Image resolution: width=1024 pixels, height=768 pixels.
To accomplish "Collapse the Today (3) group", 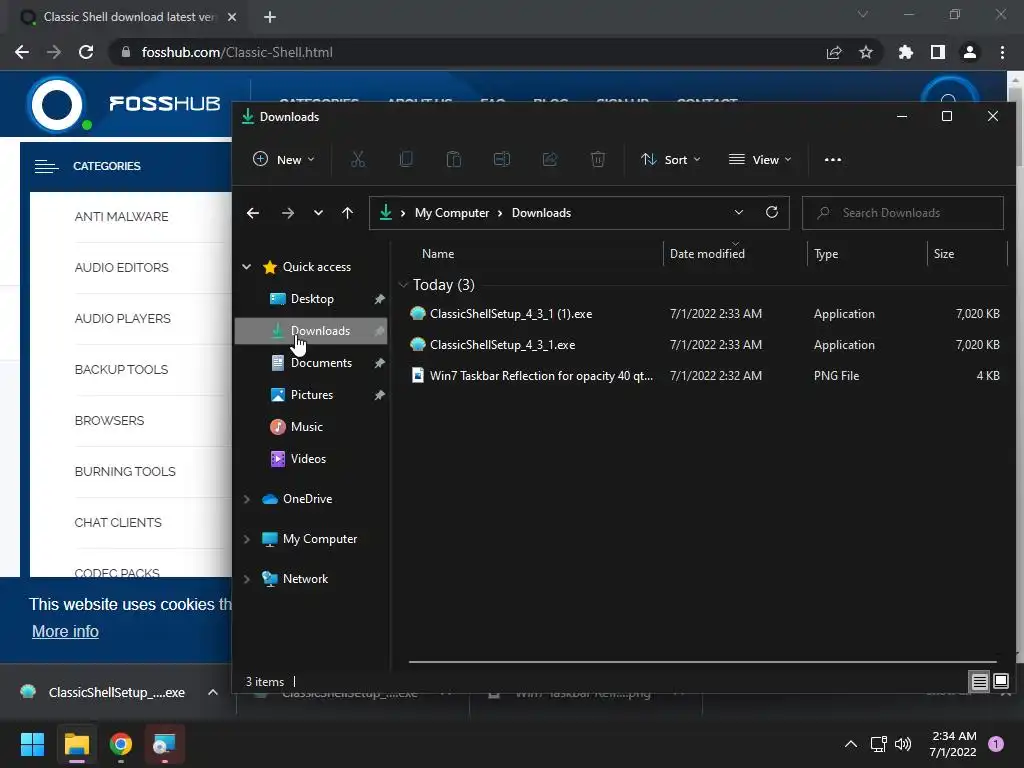I will pyautogui.click(x=403, y=285).
